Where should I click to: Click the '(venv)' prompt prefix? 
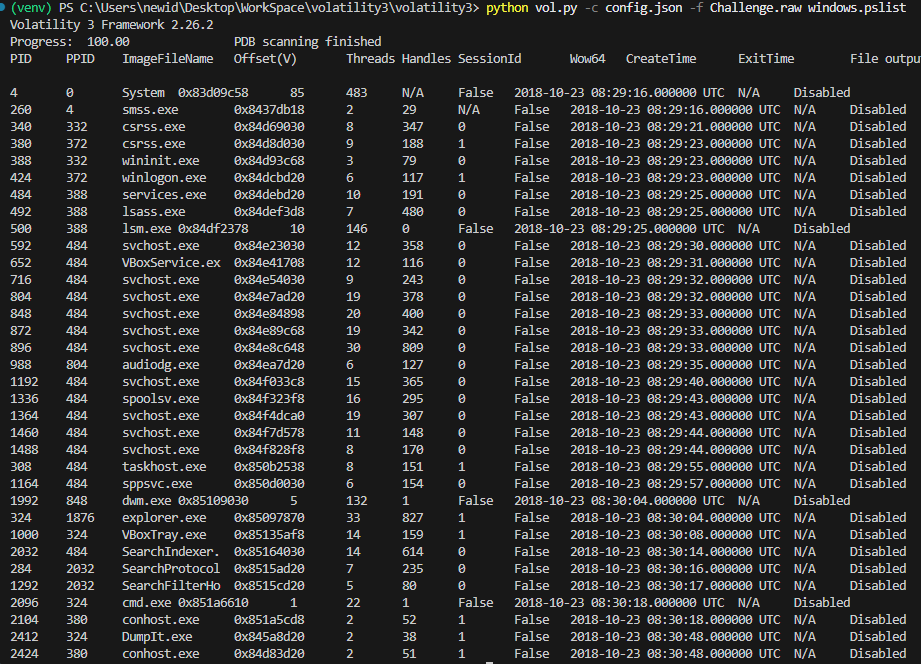tap(31, 8)
